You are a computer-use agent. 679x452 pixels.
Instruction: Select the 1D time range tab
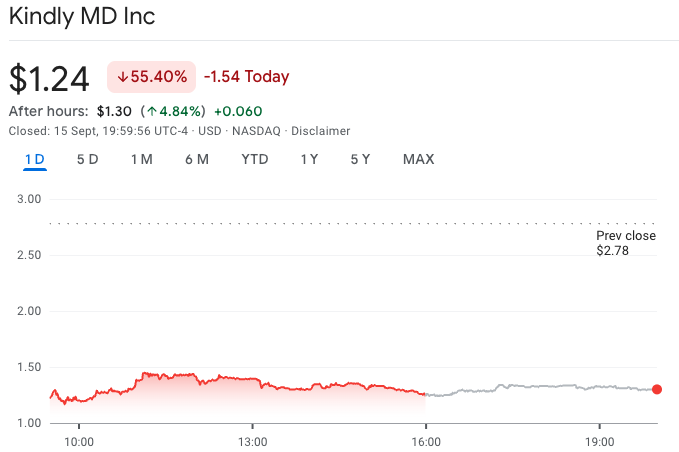(x=35, y=159)
